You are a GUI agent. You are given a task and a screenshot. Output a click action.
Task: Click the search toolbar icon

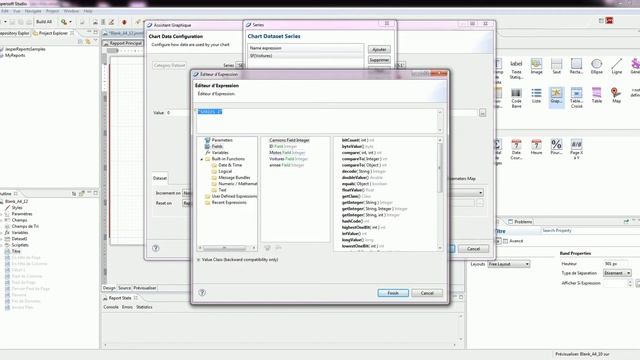click(x=64, y=22)
